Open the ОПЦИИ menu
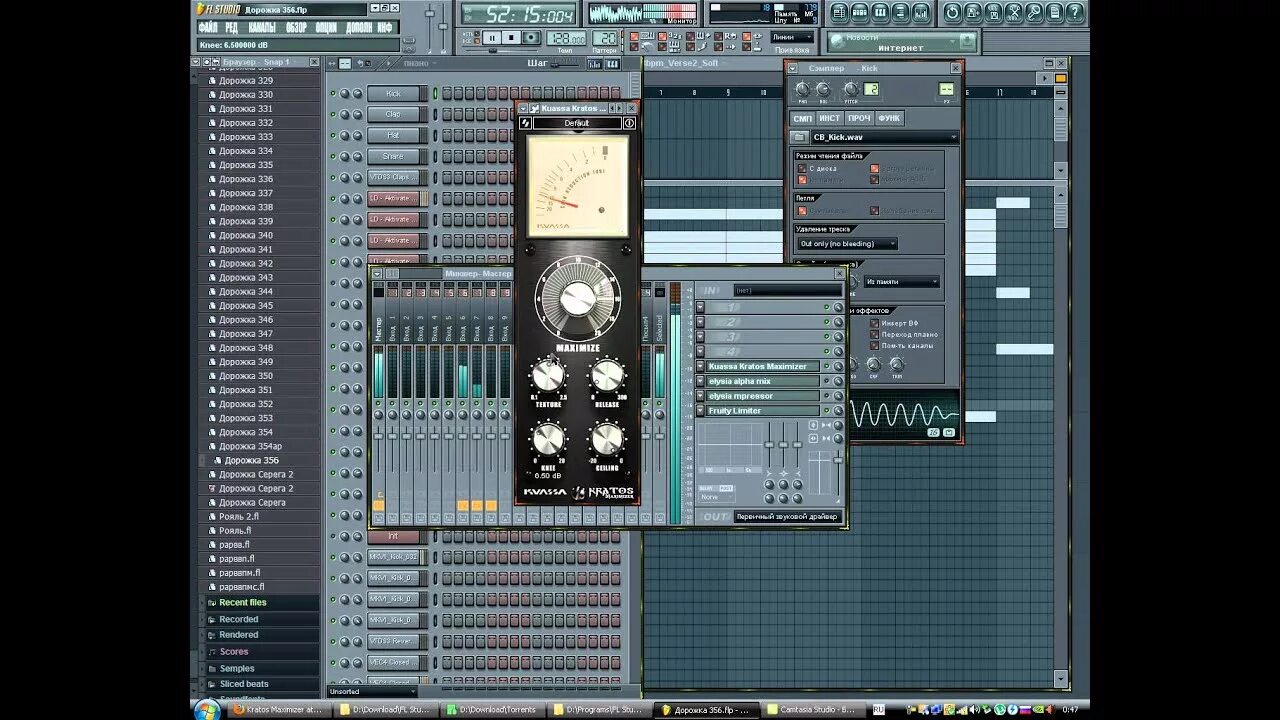This screenshot has width=1280, height=720. [326, 27]
